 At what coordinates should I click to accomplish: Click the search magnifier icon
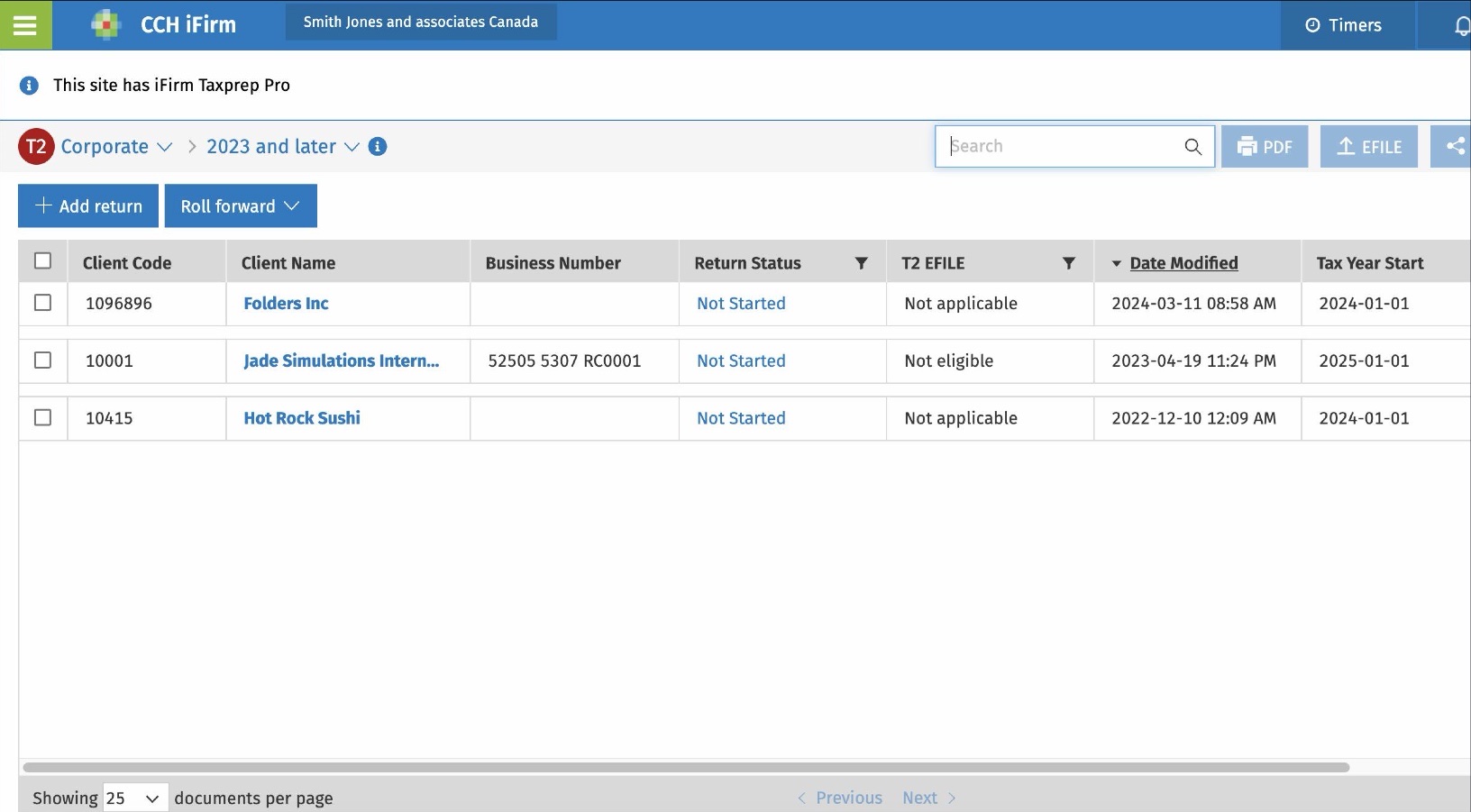(1192, 146)
